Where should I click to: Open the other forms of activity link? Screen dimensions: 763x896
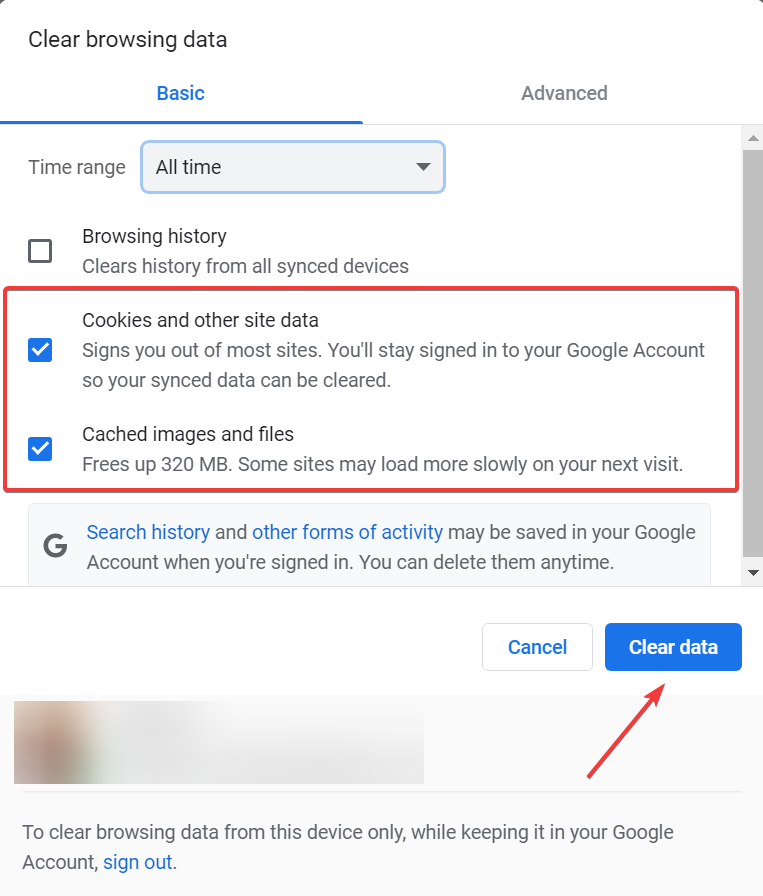[347, 532]
